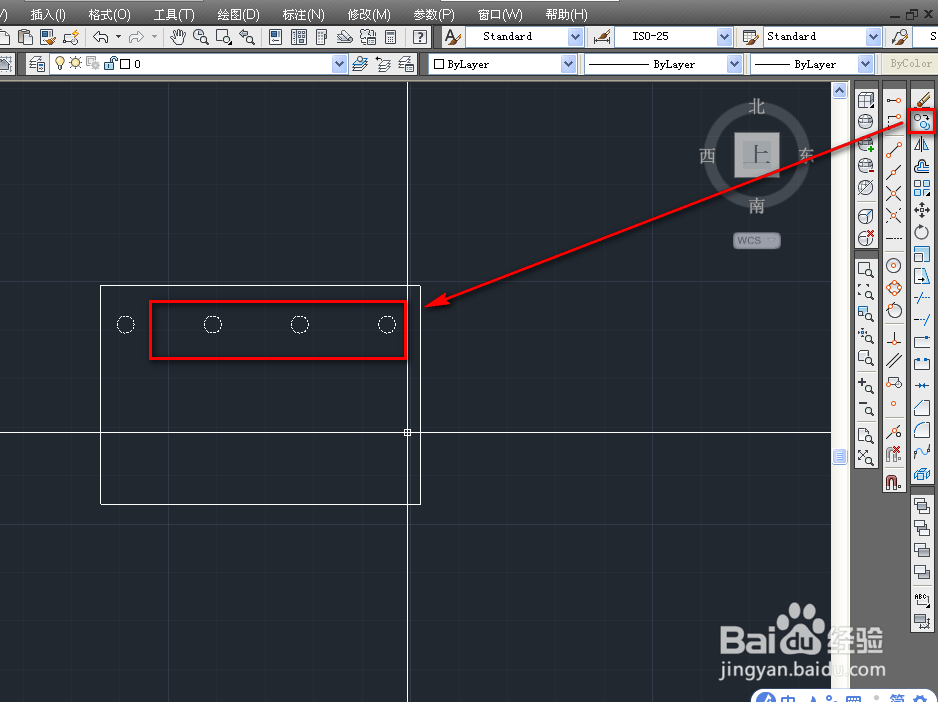This screenshot has height=702, width=938.
Task: Select the Chamfer tool
Action: (922, 408)
